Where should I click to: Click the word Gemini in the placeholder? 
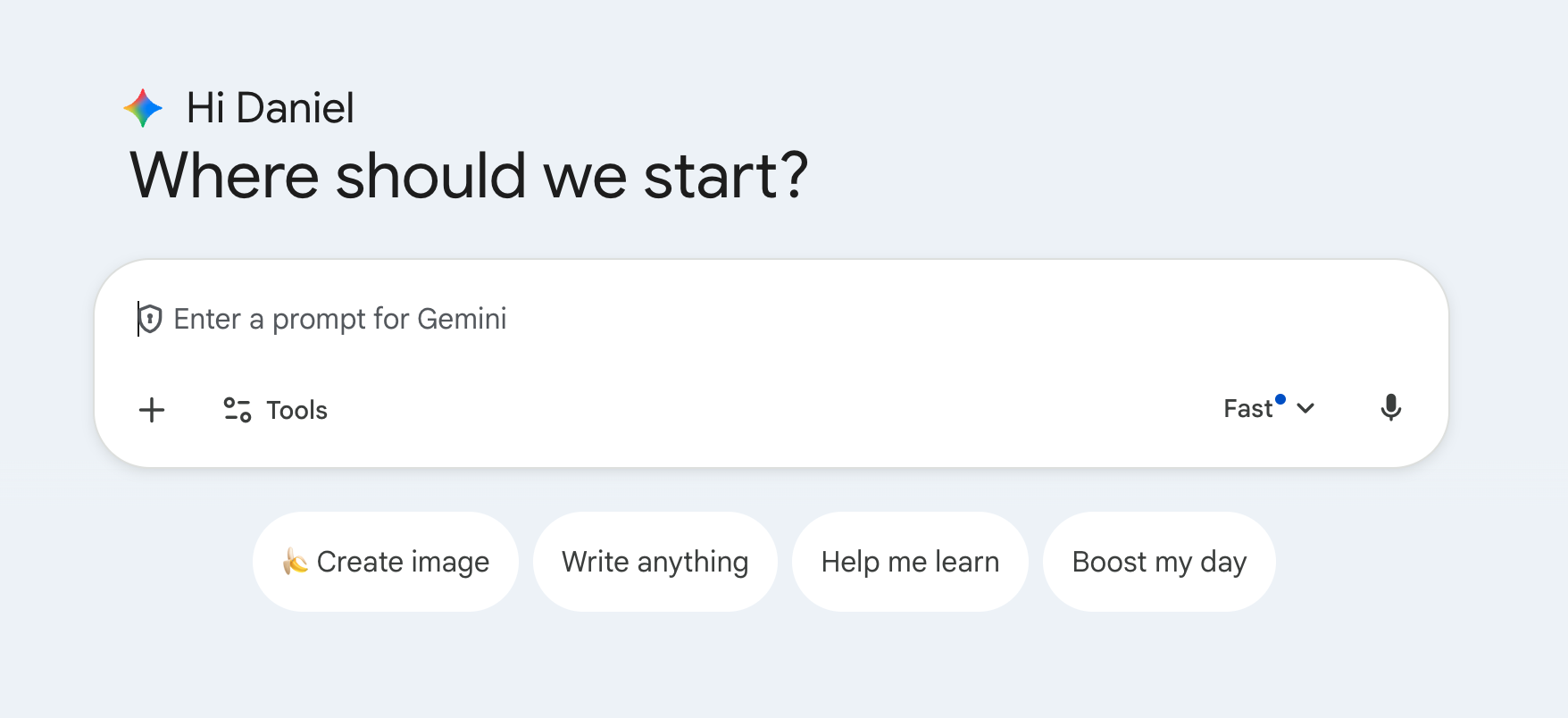(x=462, y=319)
